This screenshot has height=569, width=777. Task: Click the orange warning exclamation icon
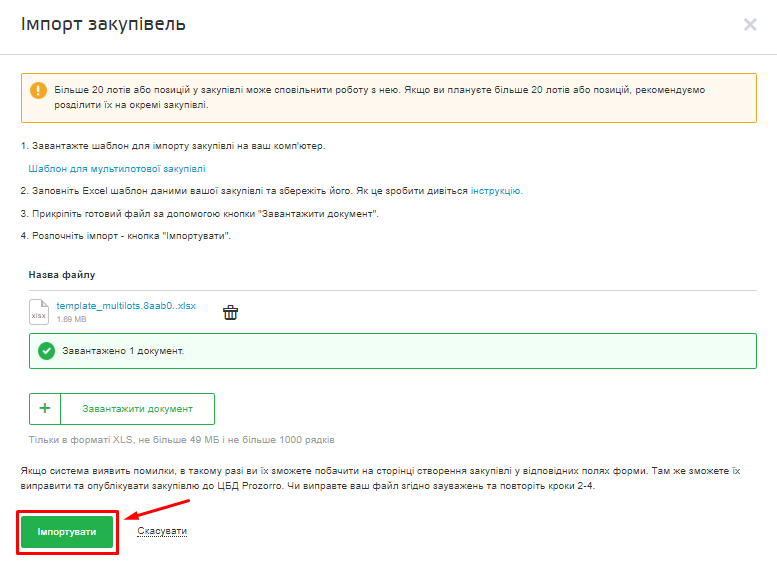coord(38,90)
